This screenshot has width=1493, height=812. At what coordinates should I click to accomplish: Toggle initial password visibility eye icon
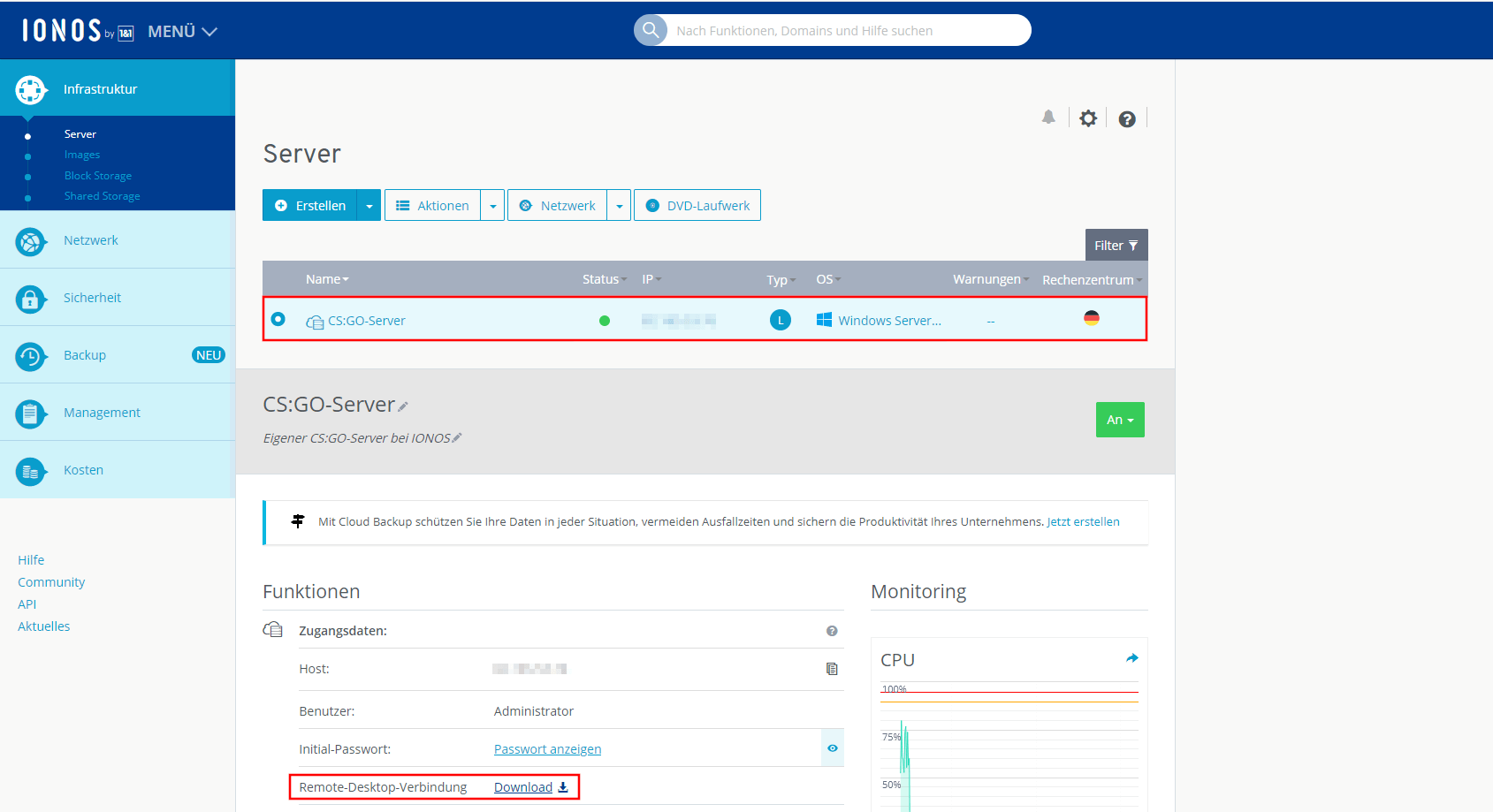833,748
